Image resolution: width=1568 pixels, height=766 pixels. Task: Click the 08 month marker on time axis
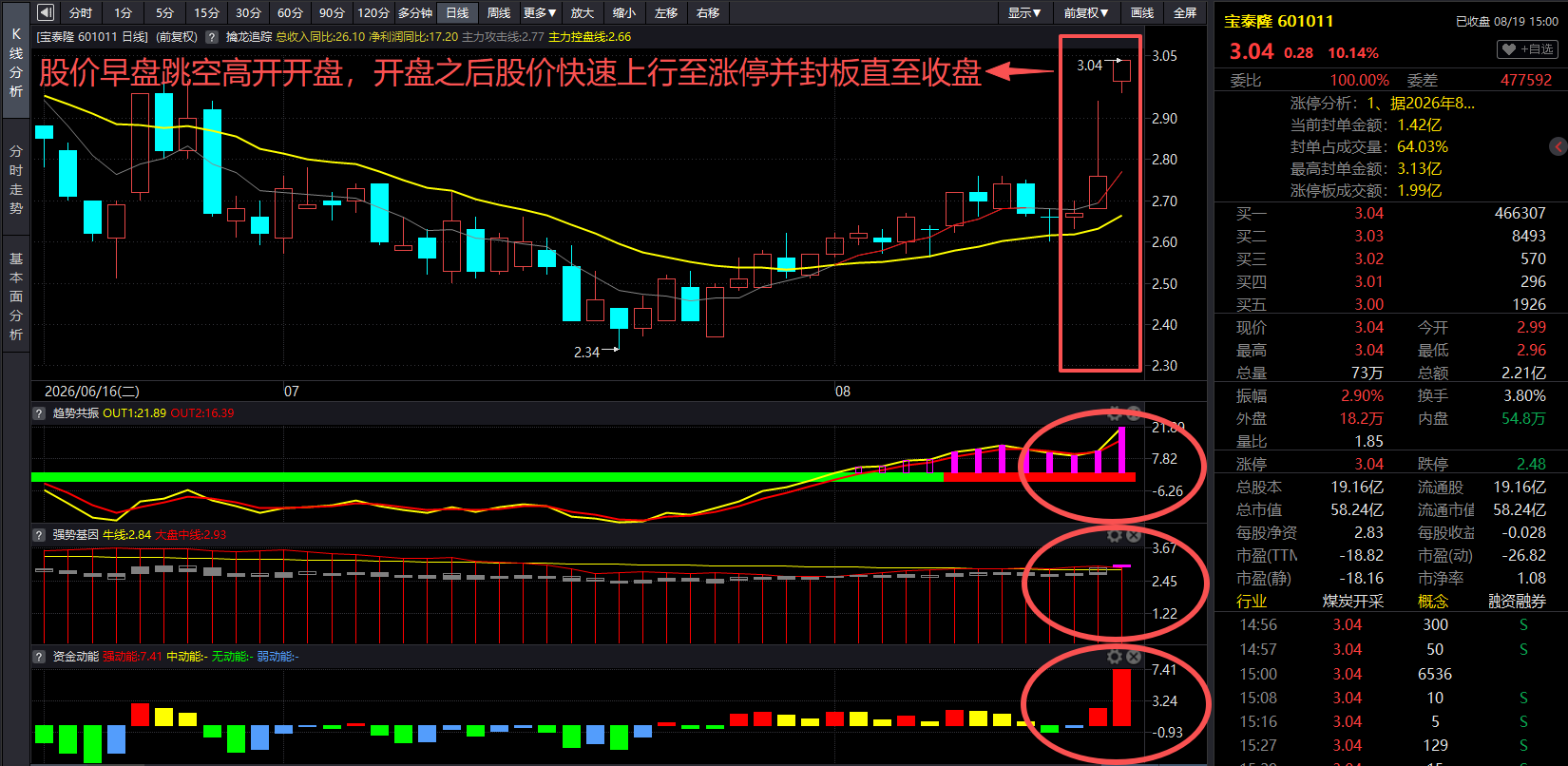(x=843, y=392)
